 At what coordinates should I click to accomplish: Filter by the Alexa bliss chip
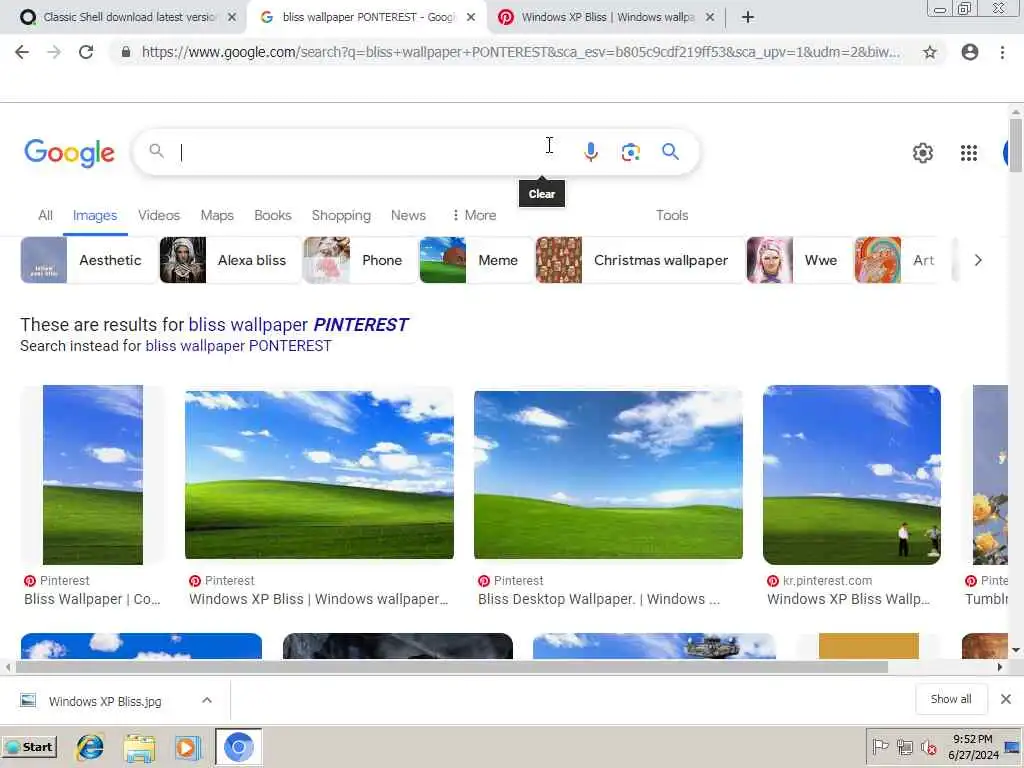[x=229, y=260]
